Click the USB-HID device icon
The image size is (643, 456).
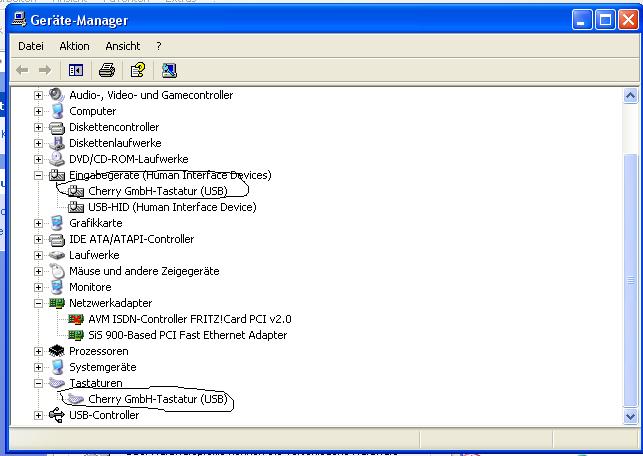click(76, 207)
